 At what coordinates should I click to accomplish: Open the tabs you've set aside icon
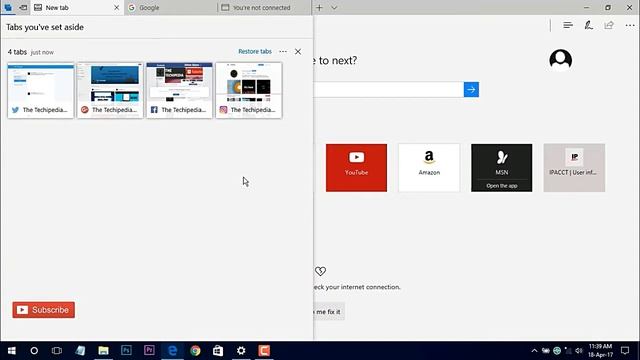[x=8, y=7]
